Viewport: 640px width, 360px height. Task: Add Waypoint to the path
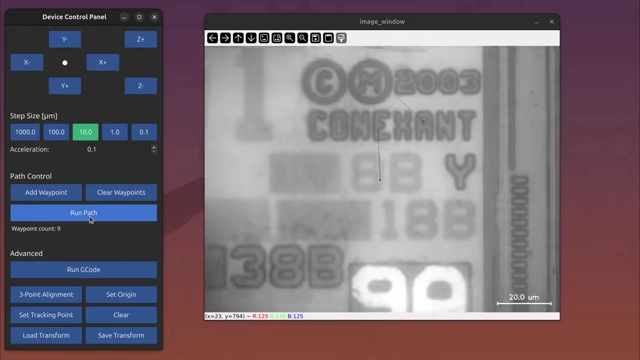46,192
